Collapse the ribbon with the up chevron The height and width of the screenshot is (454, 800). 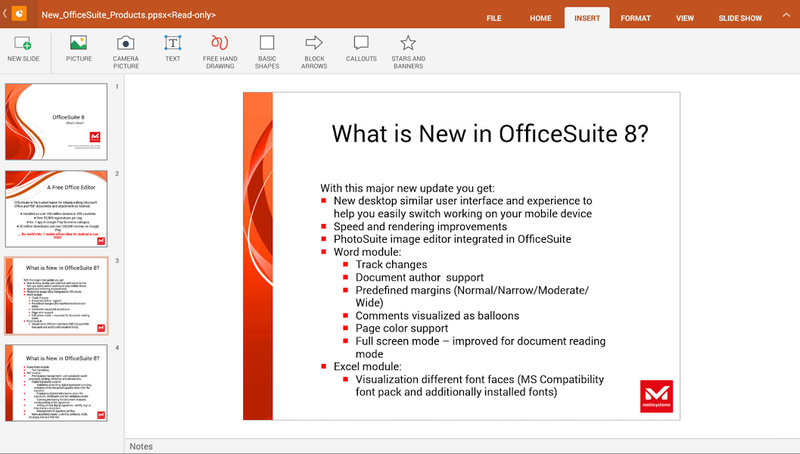[x=786, y=15]
